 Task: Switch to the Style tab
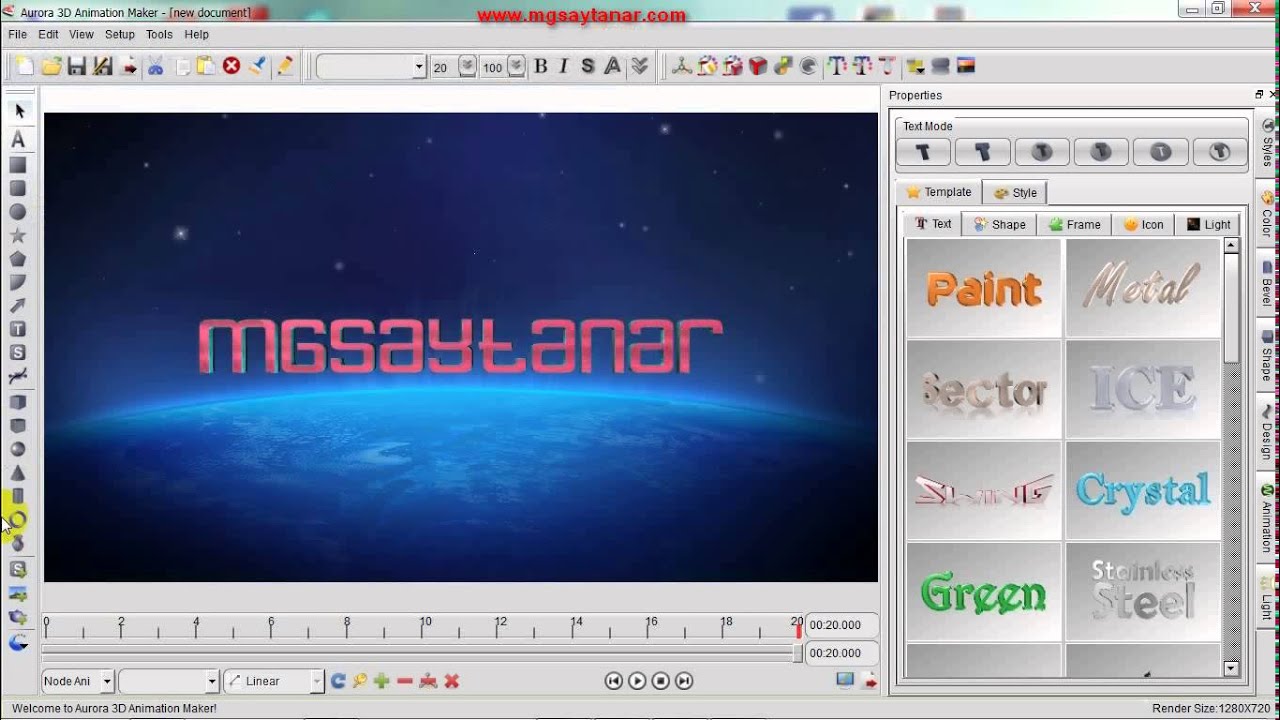pos(1015,193)
